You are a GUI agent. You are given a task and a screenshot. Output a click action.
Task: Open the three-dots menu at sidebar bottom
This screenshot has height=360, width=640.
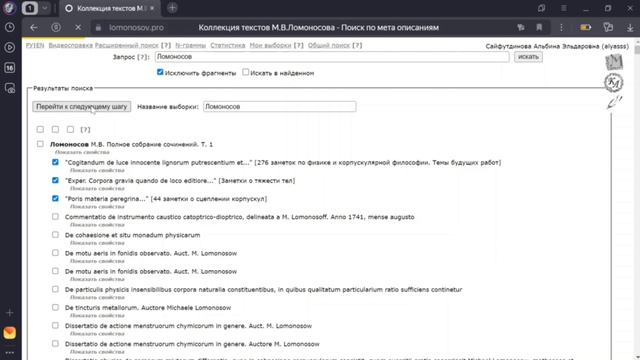pos(10,352)
